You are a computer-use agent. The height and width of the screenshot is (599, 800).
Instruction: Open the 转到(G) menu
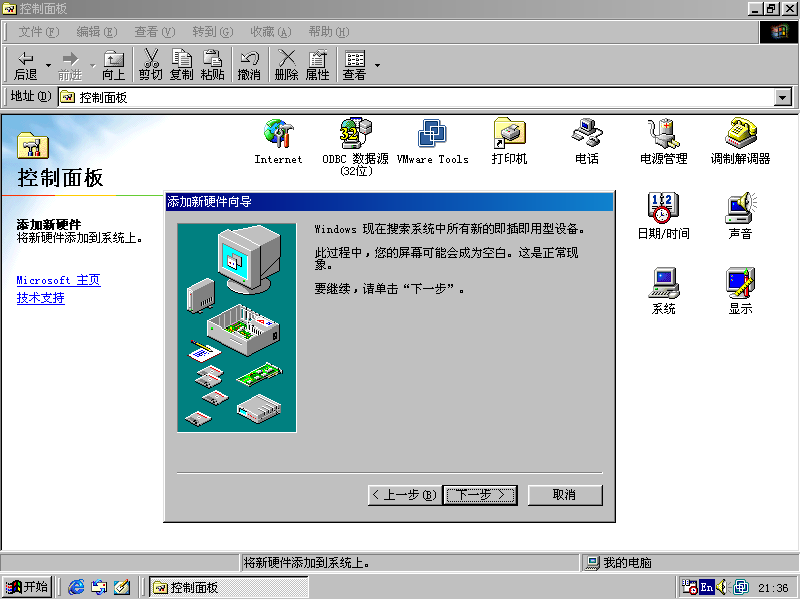(x=212, y=32)
